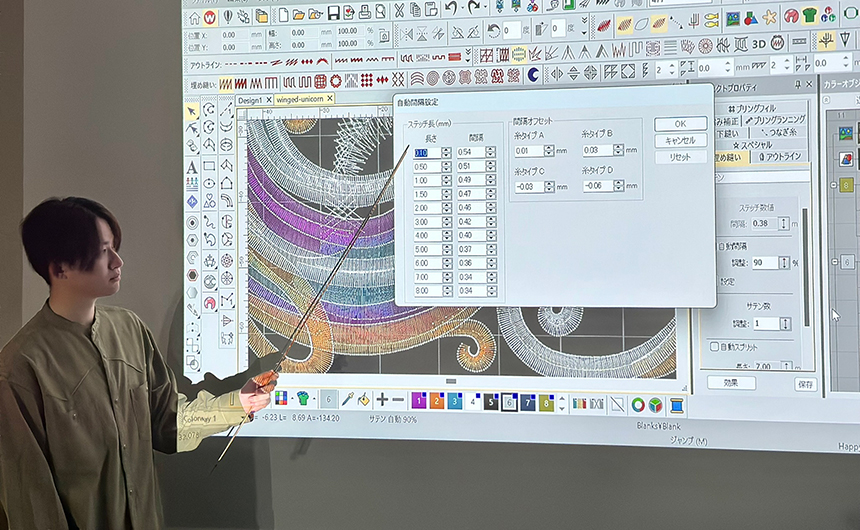Viewport: 860px width, 530px height.
Task: Undo the last action
Action: pyautogui.click(x=451, y=8)
